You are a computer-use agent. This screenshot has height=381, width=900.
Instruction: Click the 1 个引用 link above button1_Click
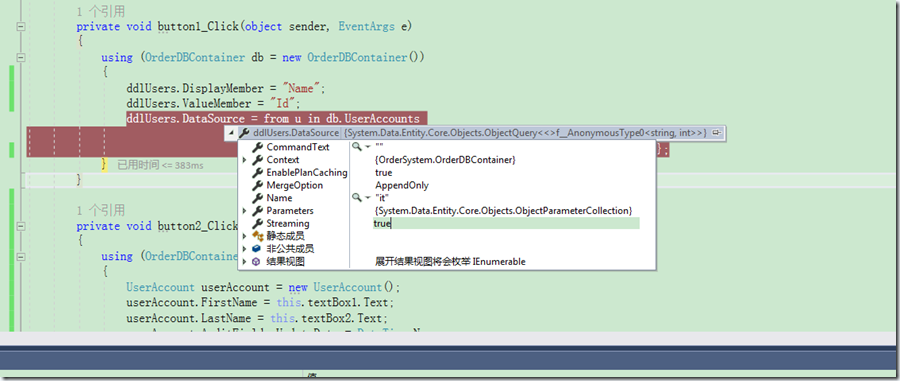(x=101, y=11)
